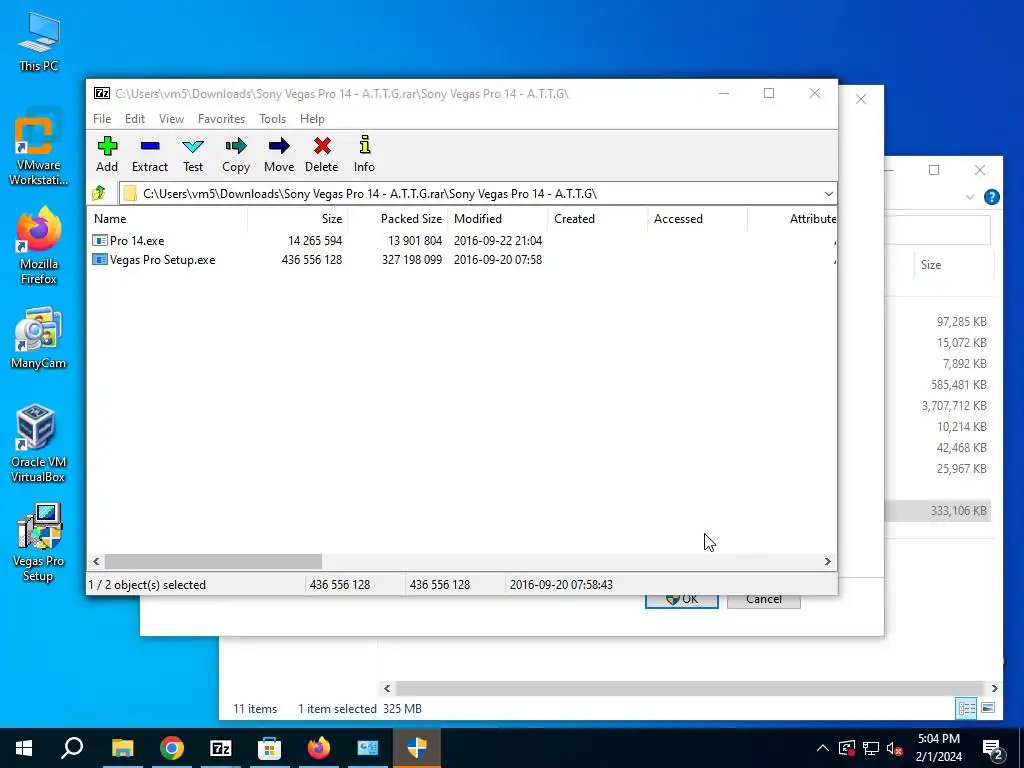Click the red Delete toolbar icon
The height and width of the screenshot is (768, 1024).
(321, 154)
